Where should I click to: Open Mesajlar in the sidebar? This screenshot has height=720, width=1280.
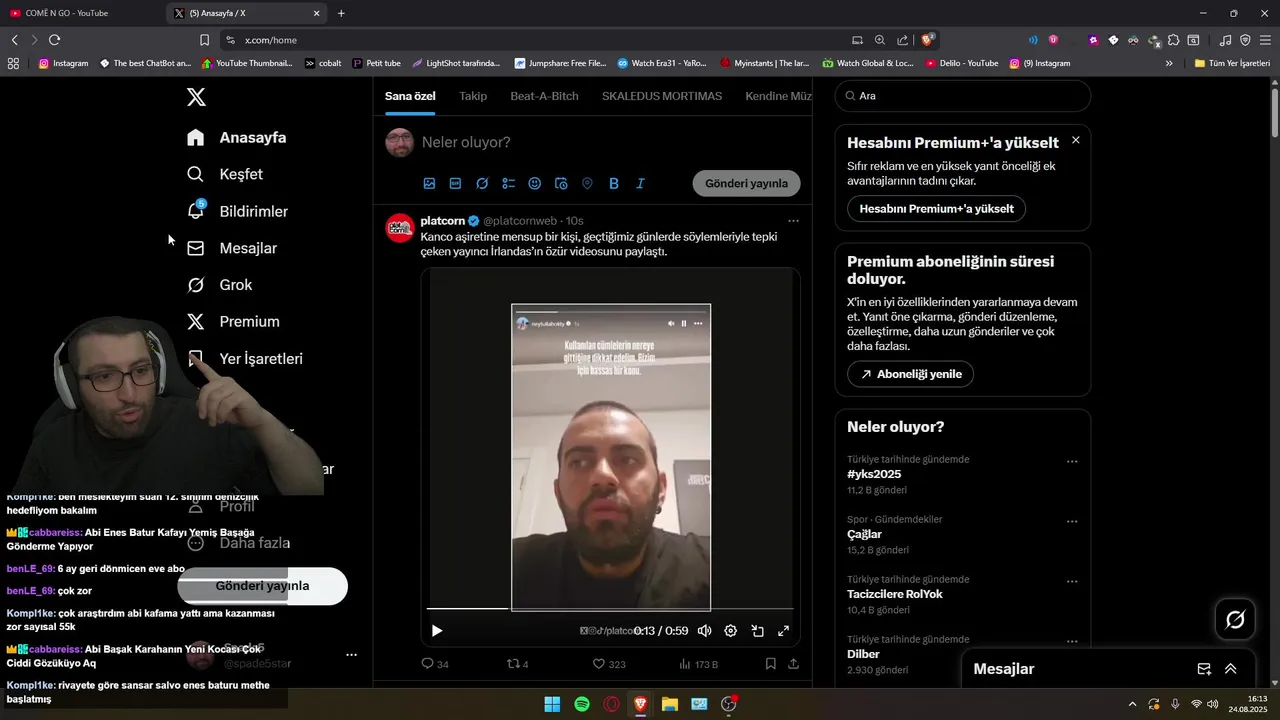tap(232, 248)
